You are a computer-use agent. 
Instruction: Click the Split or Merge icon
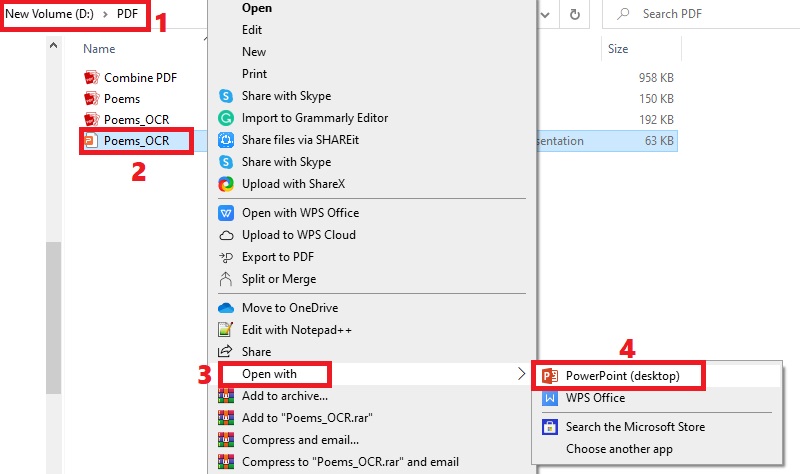[x=226, y=279]
